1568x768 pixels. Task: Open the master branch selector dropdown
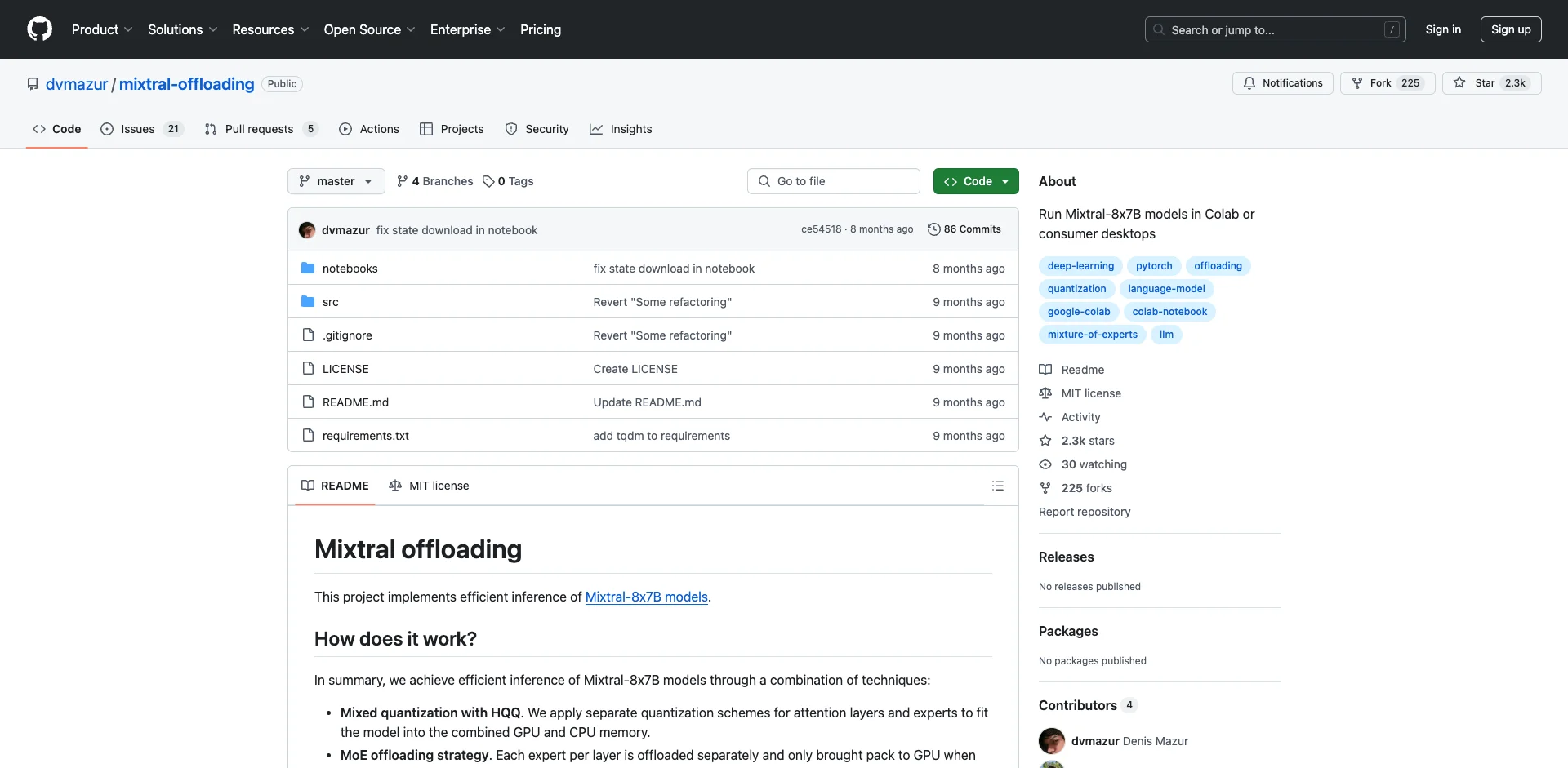click(x=336, y=181)
